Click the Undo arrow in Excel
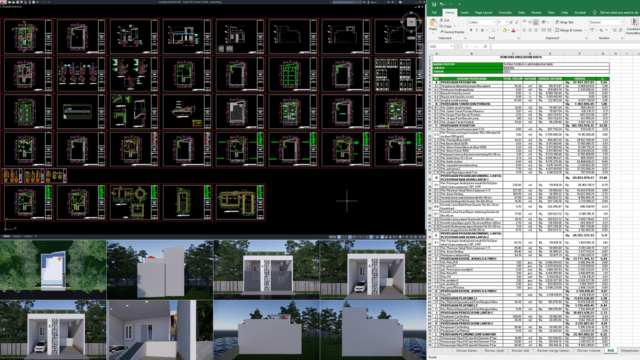 441,4
